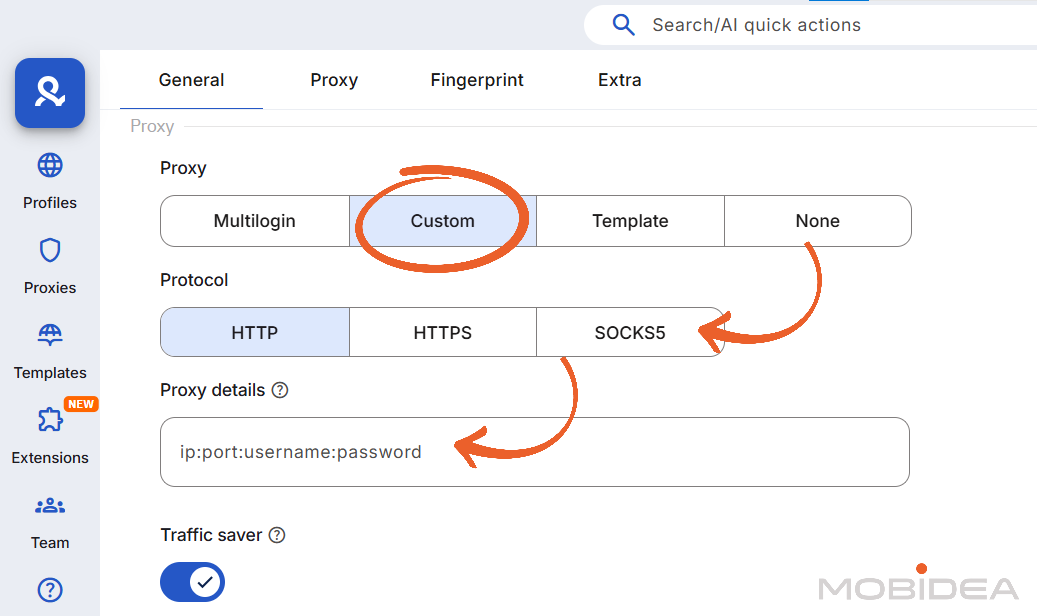Click the proxy details input field

pyautogui.click(x=534, y=452)
